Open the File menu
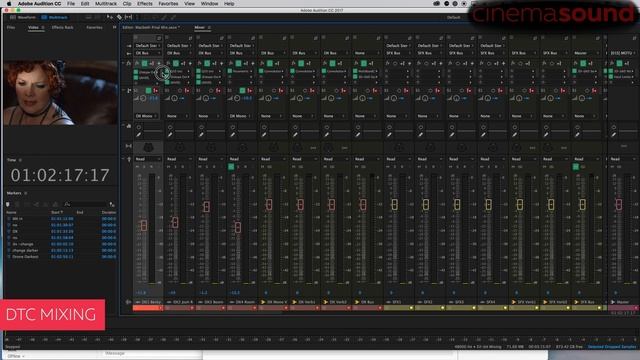 71,4
